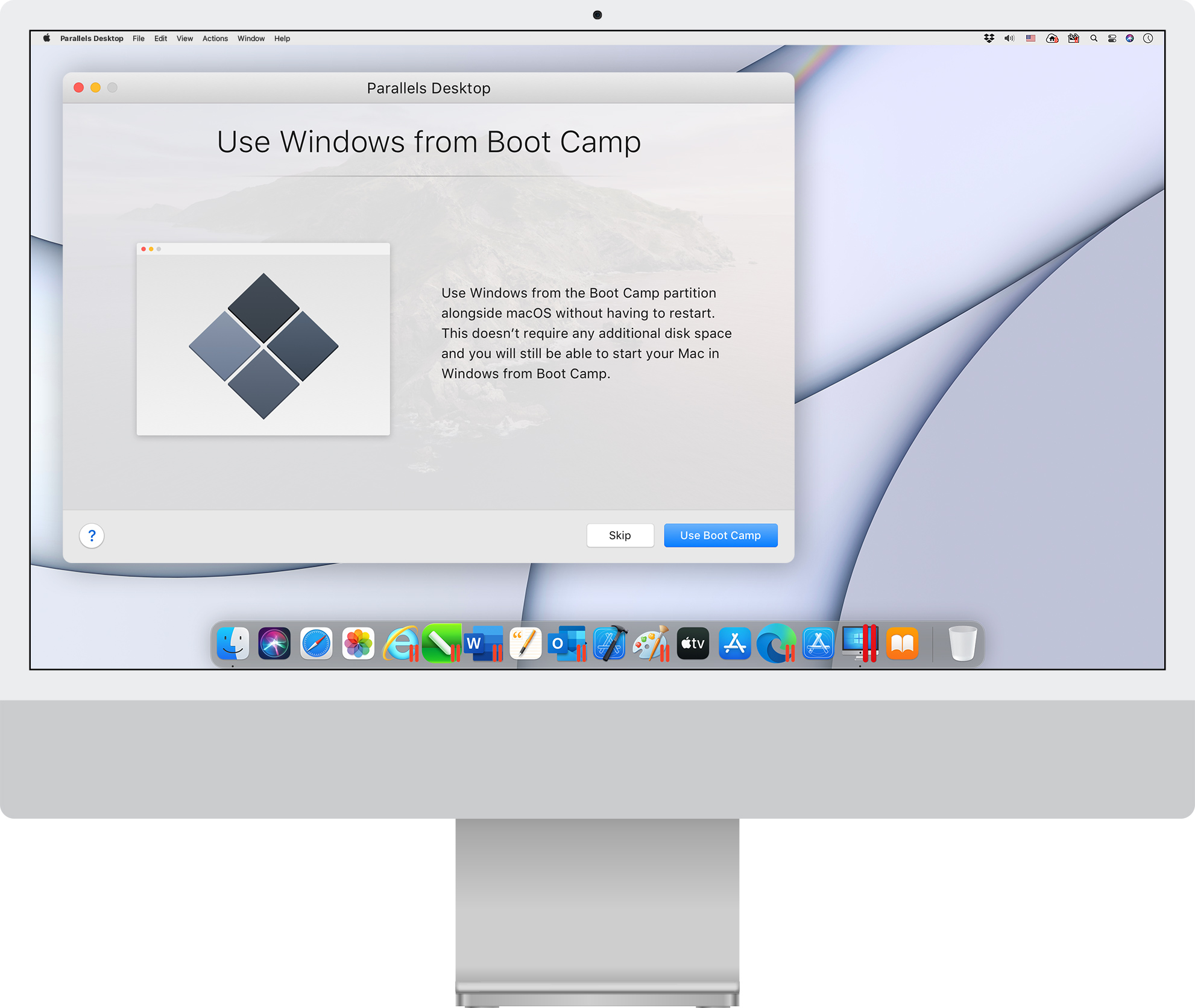Click the Dropbox menu bar icon

click(989, 38)
